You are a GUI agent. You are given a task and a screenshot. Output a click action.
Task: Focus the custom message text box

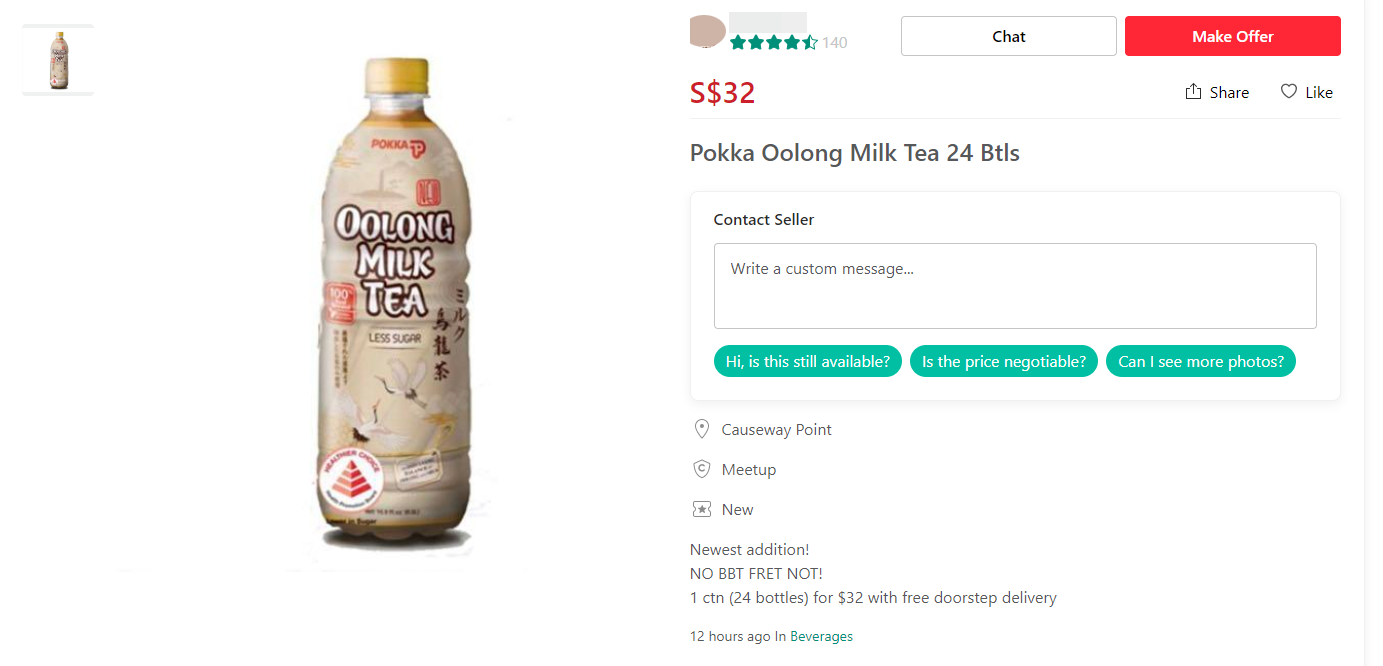1015,286
